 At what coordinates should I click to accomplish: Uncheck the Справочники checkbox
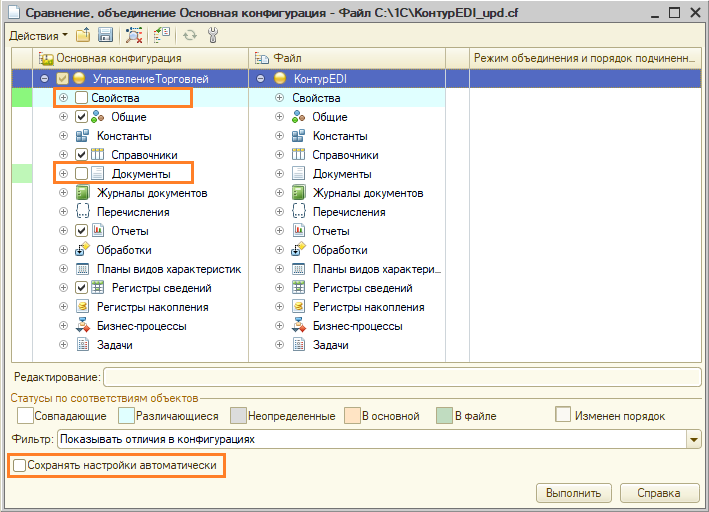(81, 155)
